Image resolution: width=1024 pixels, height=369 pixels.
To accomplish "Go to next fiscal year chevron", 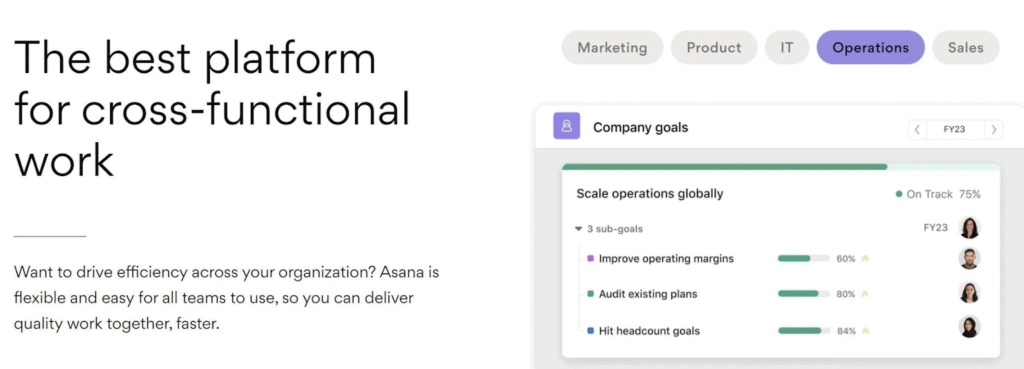I will (x=994, y=129).
